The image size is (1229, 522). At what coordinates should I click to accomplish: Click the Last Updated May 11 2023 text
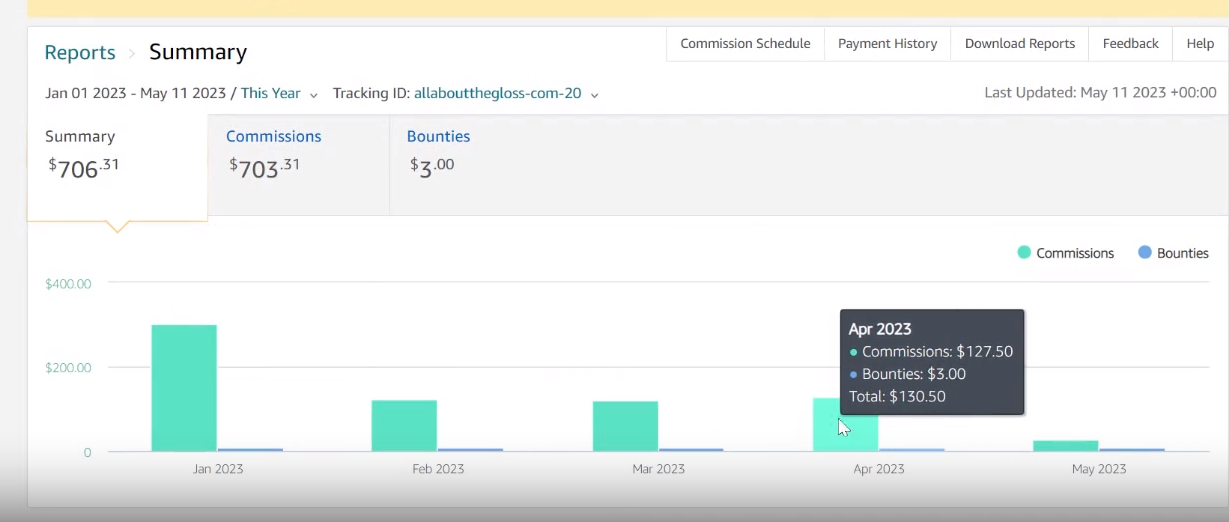[x=1101, y=92]
